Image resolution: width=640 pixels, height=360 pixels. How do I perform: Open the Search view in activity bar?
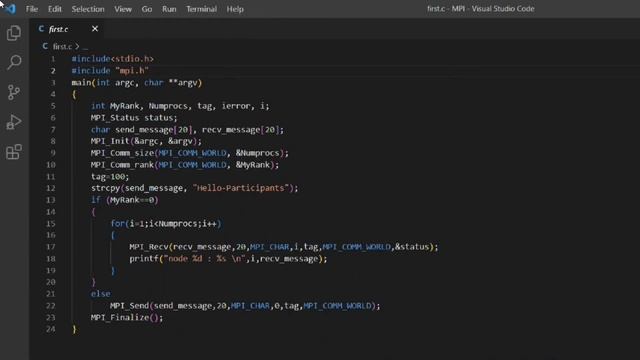[x=14, y=62]
